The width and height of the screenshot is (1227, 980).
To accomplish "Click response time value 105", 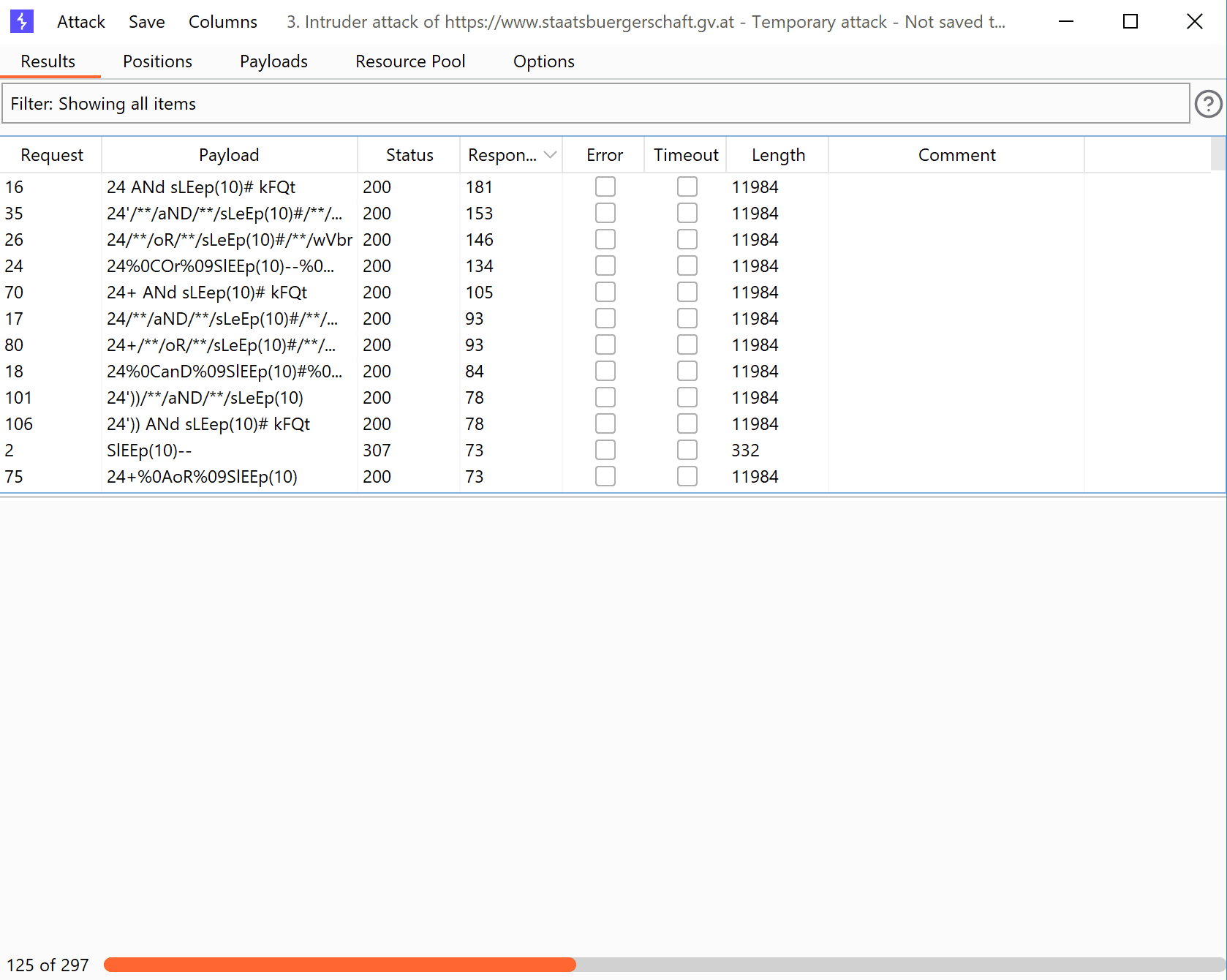I will (479, 293).
